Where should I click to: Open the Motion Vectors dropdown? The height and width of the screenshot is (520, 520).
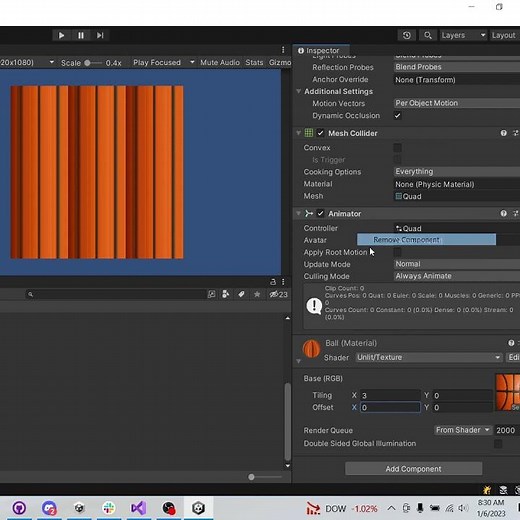click(x=457, y=103)
